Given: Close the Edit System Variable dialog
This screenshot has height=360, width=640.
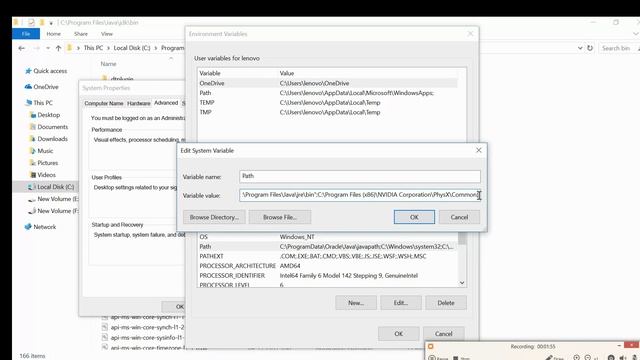Looking at the screenshot, I should (x=478, y=150).
